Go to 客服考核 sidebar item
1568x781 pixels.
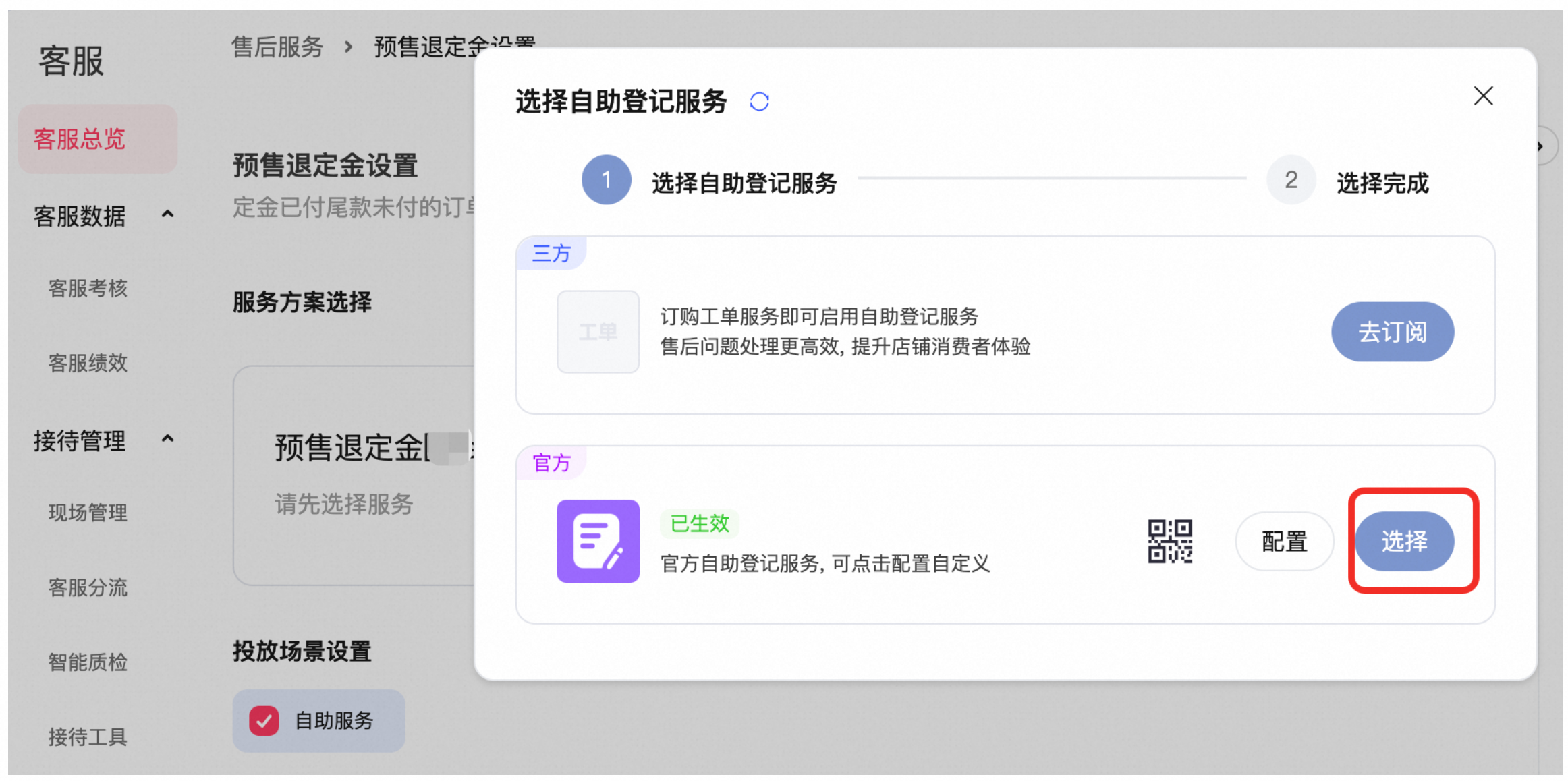[88, 289]
